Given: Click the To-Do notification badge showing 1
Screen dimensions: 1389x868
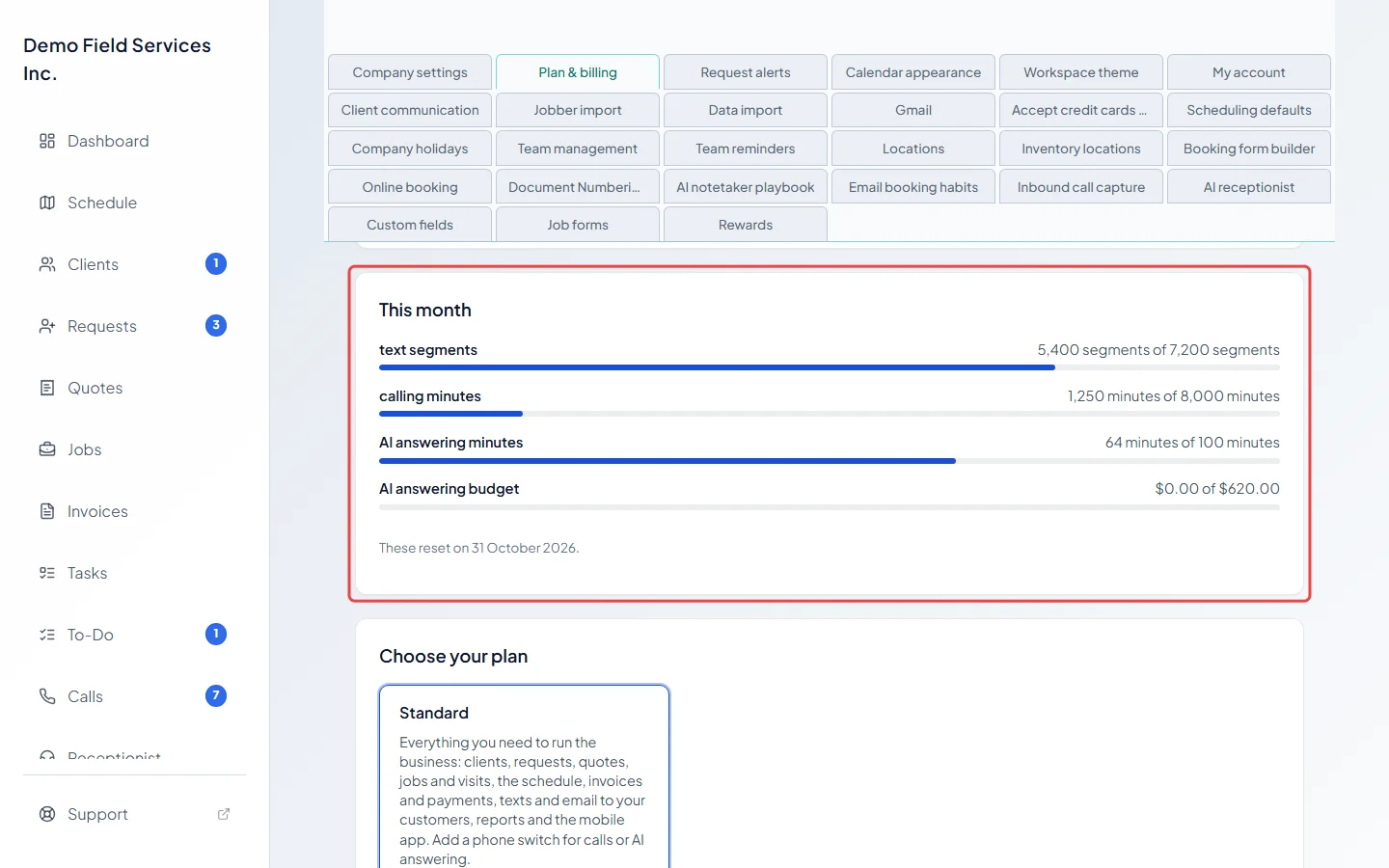Looking at the screenshot, I should click(x=216, y=634).
